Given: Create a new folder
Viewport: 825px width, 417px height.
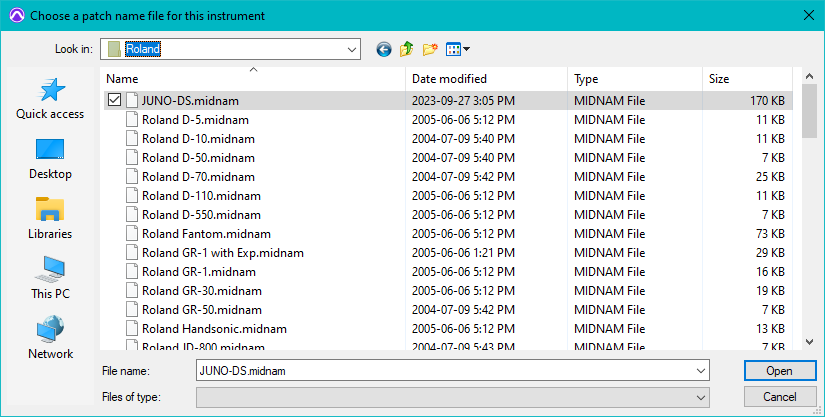Looking at the screenshot, I should pos(431,49).
